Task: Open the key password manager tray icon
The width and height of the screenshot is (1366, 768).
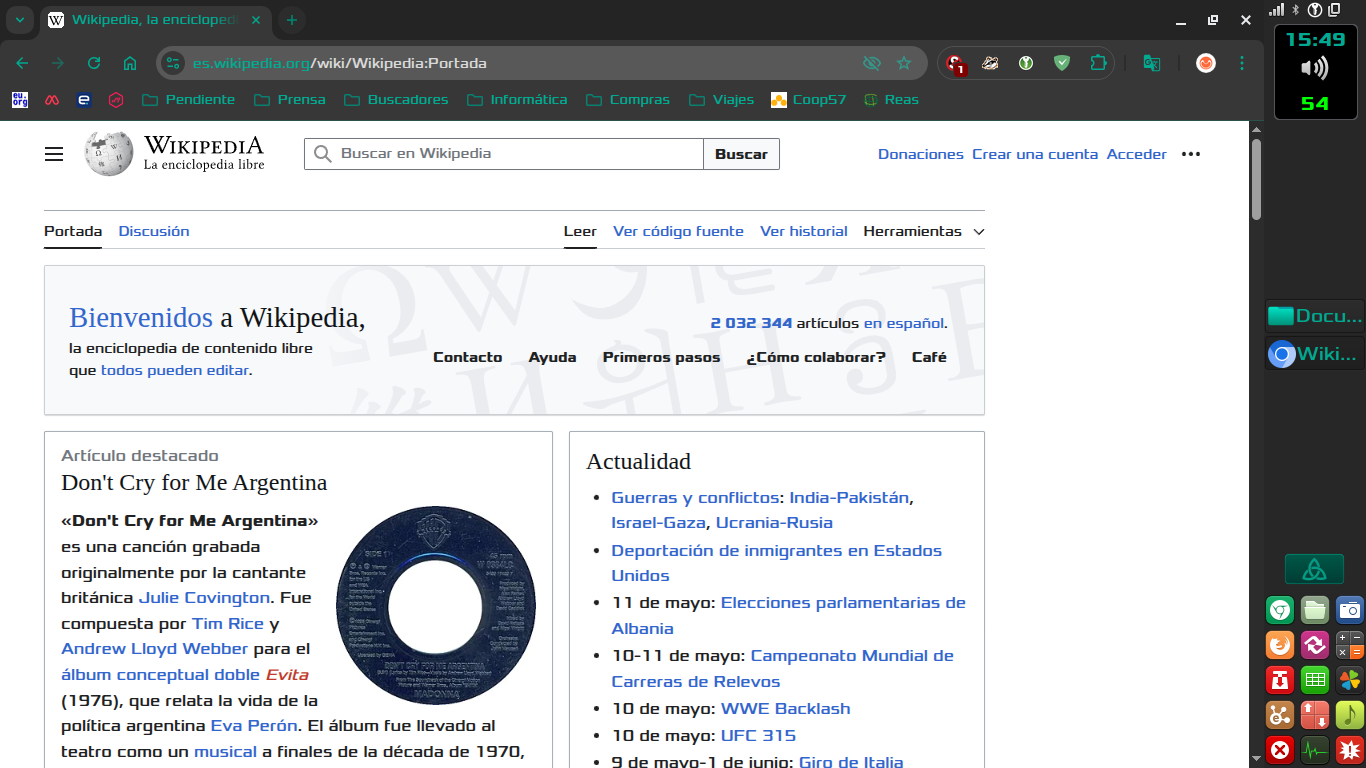Action: click(x=1315, y=9)
